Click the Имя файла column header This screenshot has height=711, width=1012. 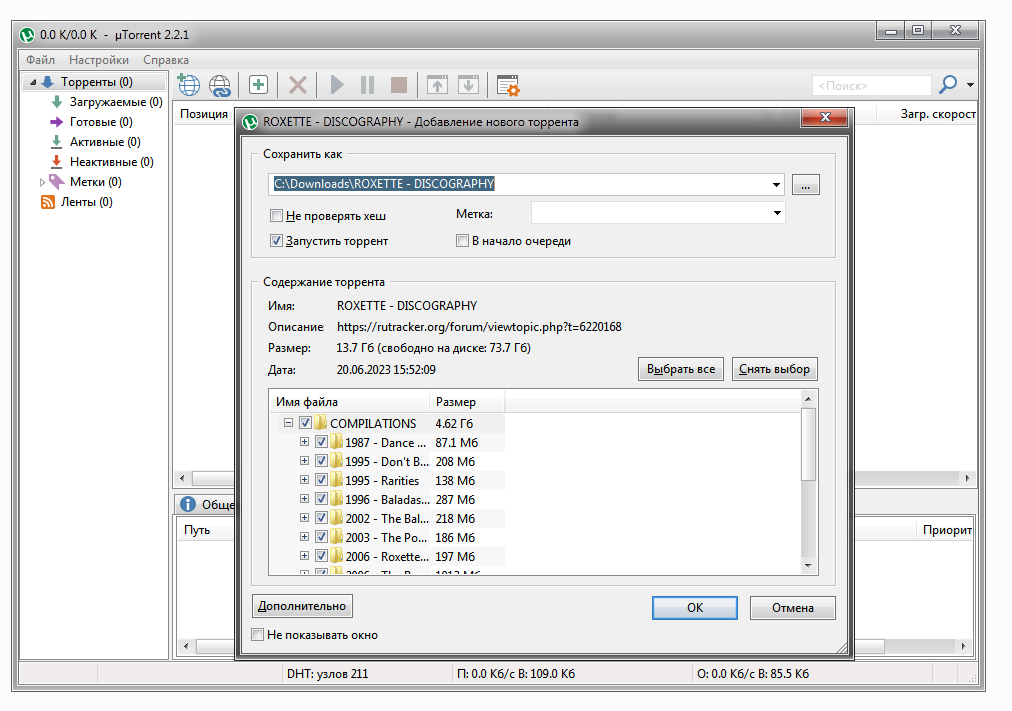pos(349,402)
